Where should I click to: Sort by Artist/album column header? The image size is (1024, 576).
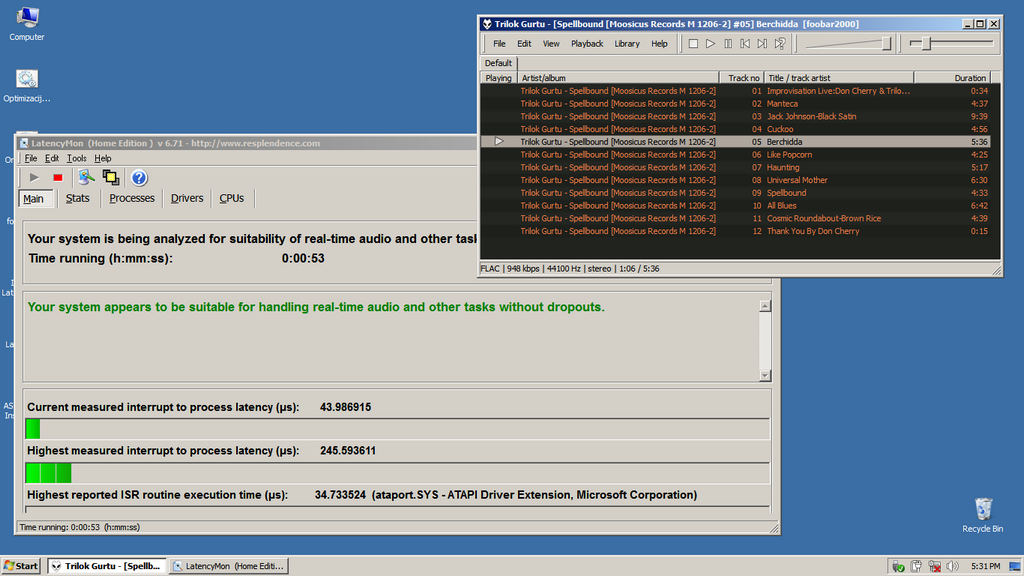618,78
